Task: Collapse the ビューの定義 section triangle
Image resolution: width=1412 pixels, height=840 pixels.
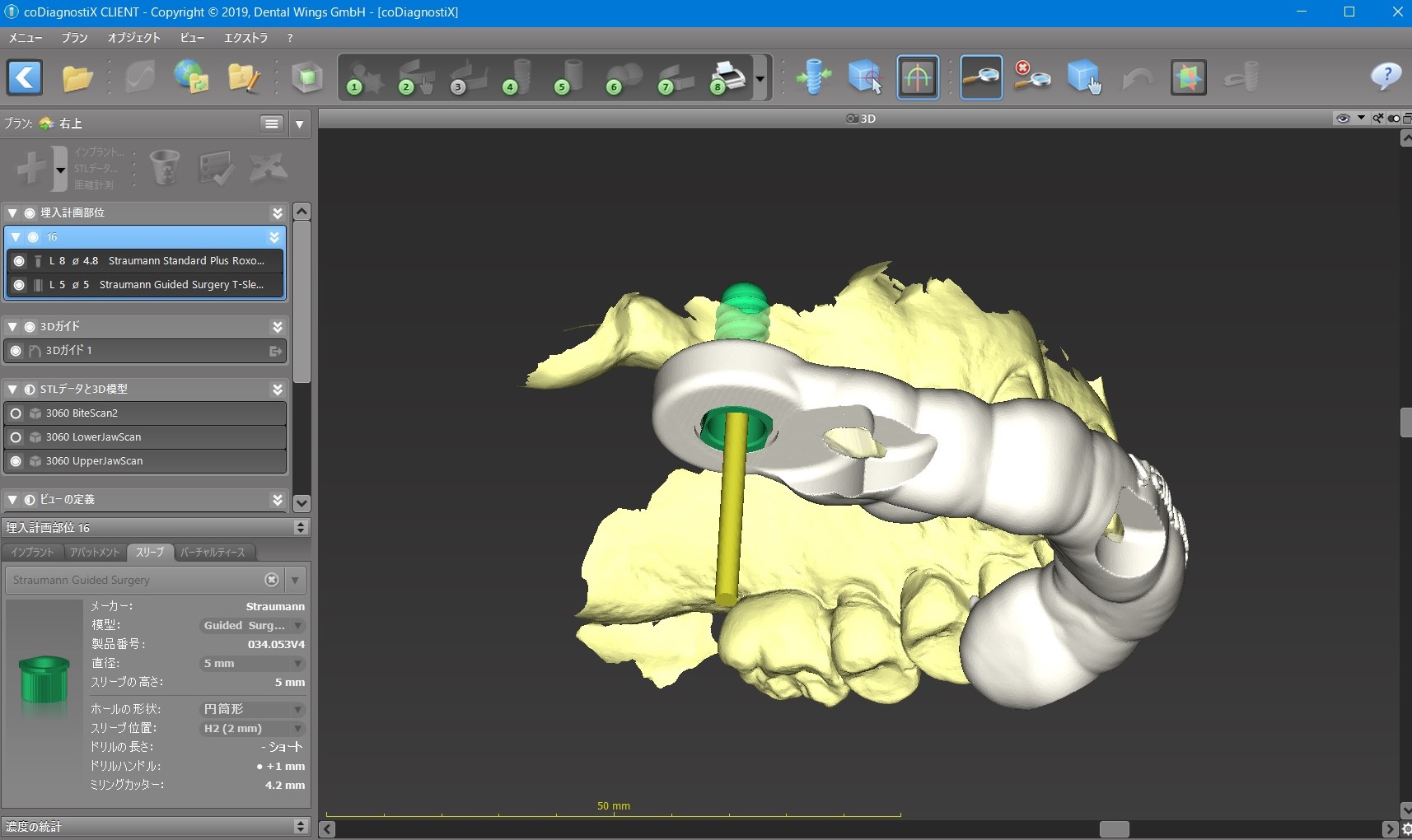Action: pos(12,500)
